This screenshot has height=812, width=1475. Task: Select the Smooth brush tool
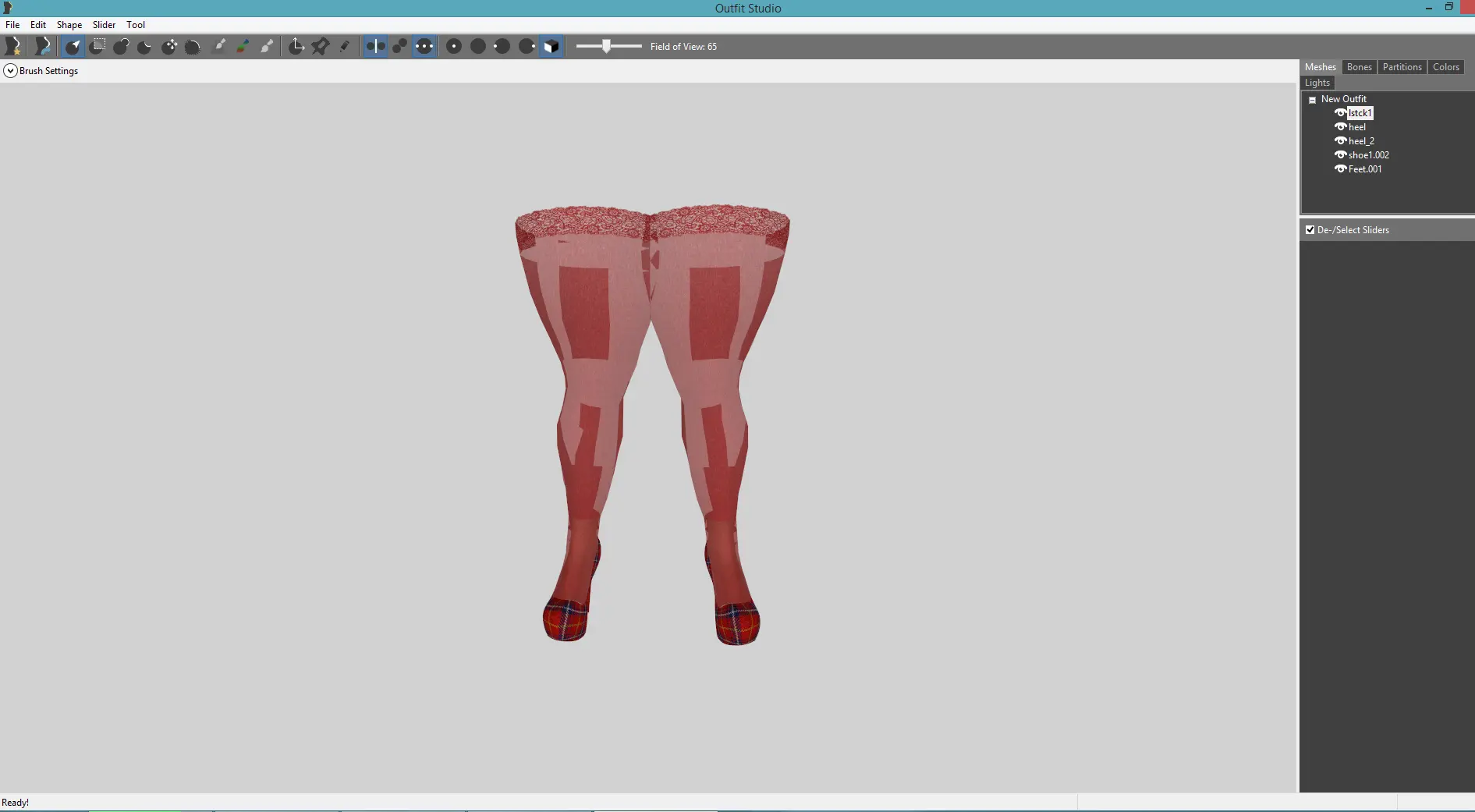(193, 46)
